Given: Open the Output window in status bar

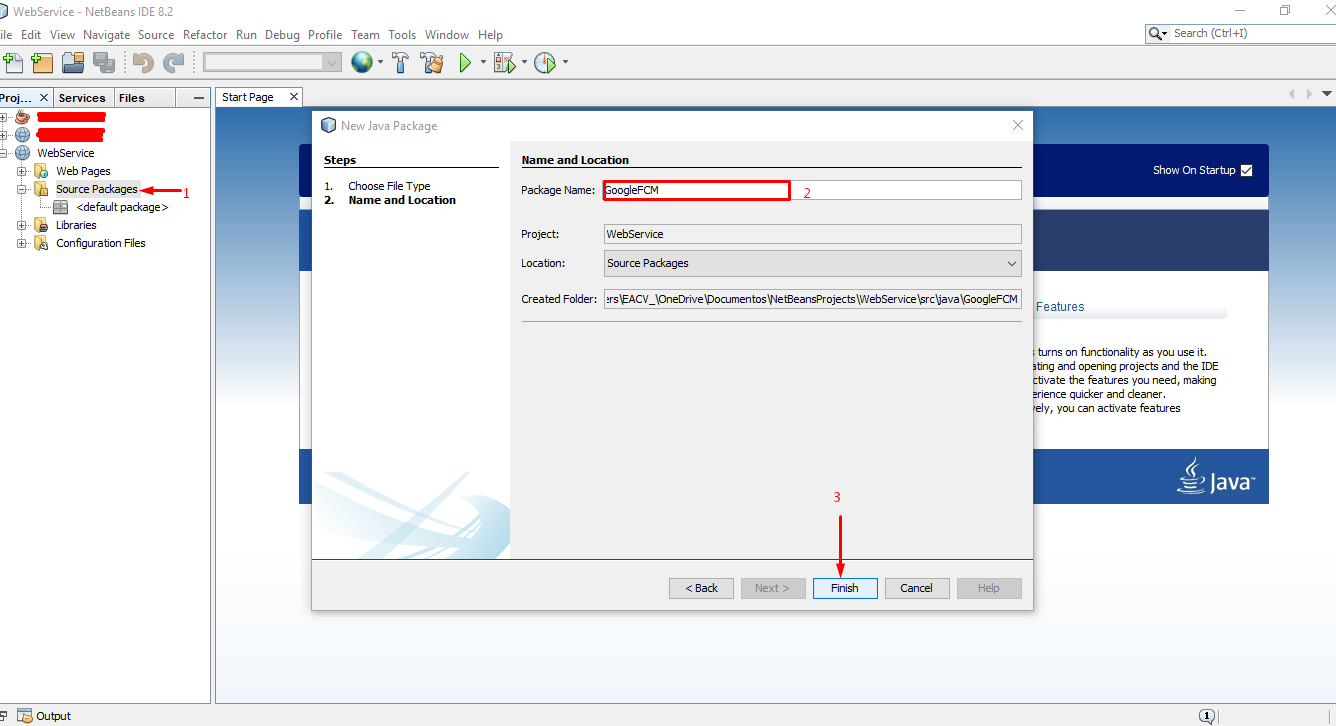Looking at the screenshot, I should 45,716.
